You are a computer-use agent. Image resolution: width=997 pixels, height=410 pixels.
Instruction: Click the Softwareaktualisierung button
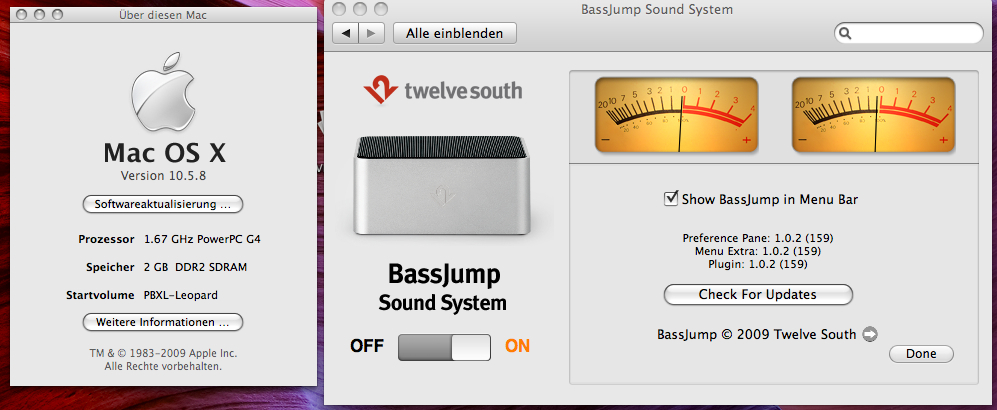click(x=163, y=205)
